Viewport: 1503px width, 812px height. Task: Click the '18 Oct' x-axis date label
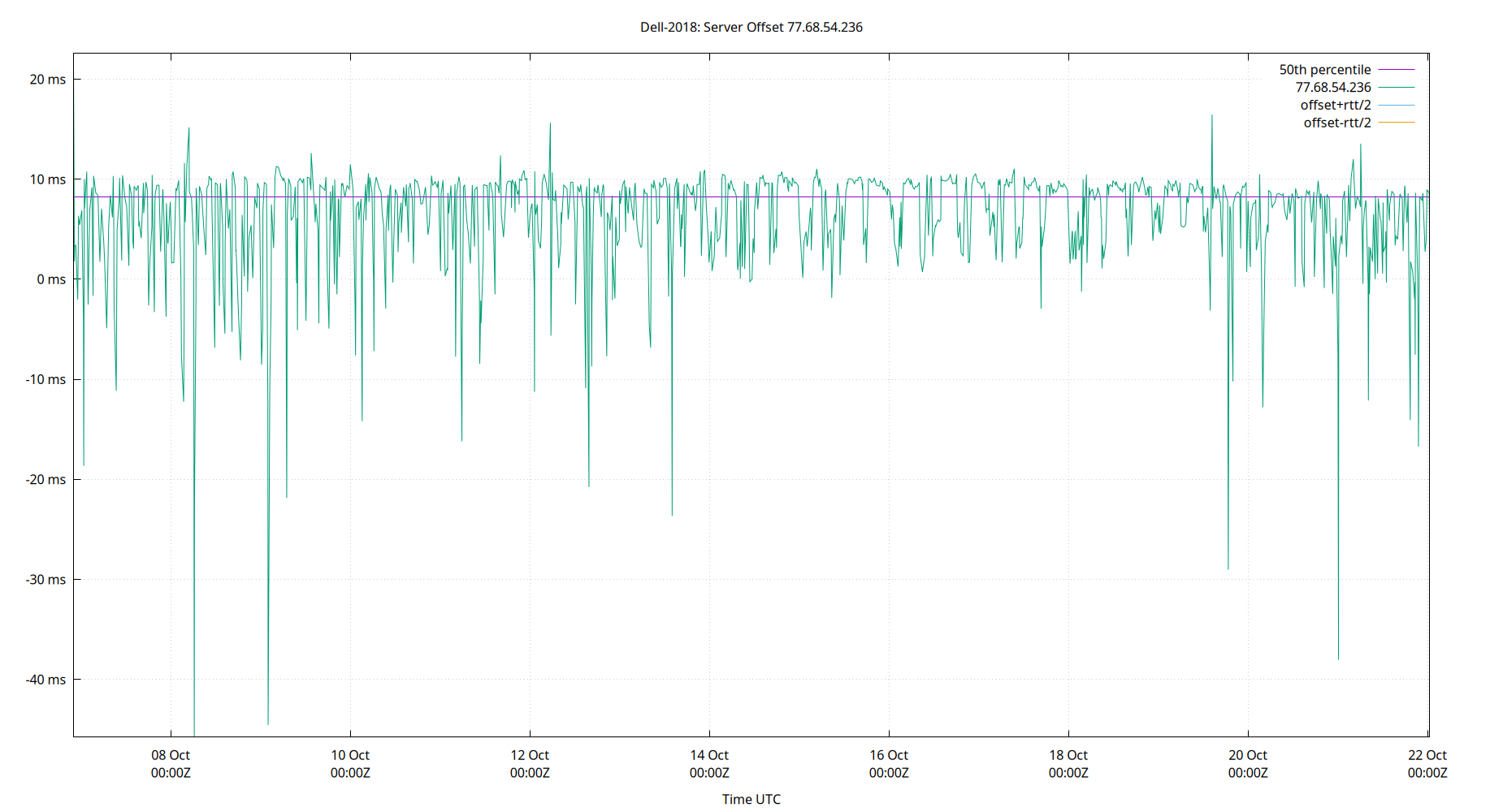[1068, 755]
